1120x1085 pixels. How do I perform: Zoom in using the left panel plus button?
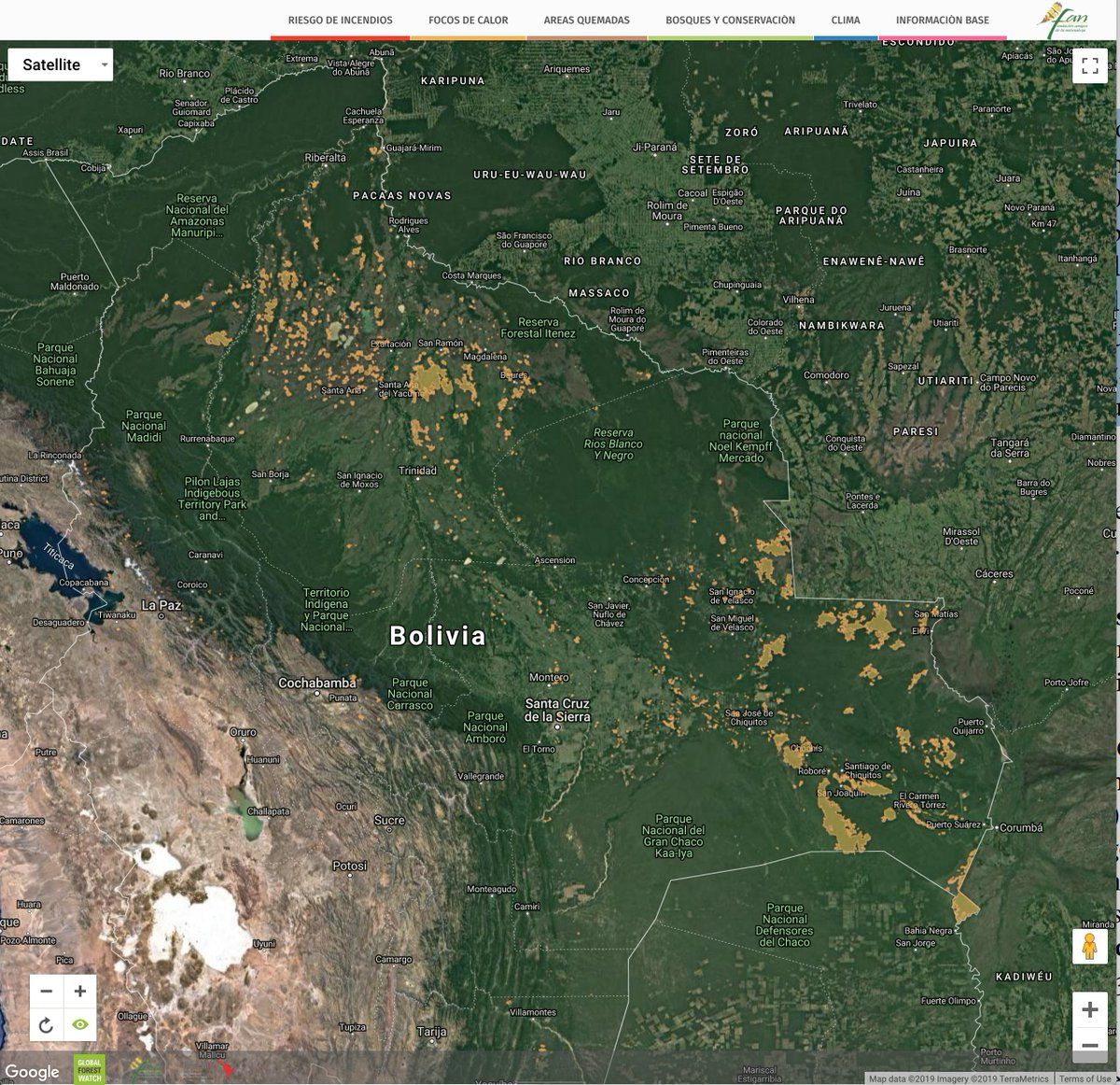tap(80, 991)
